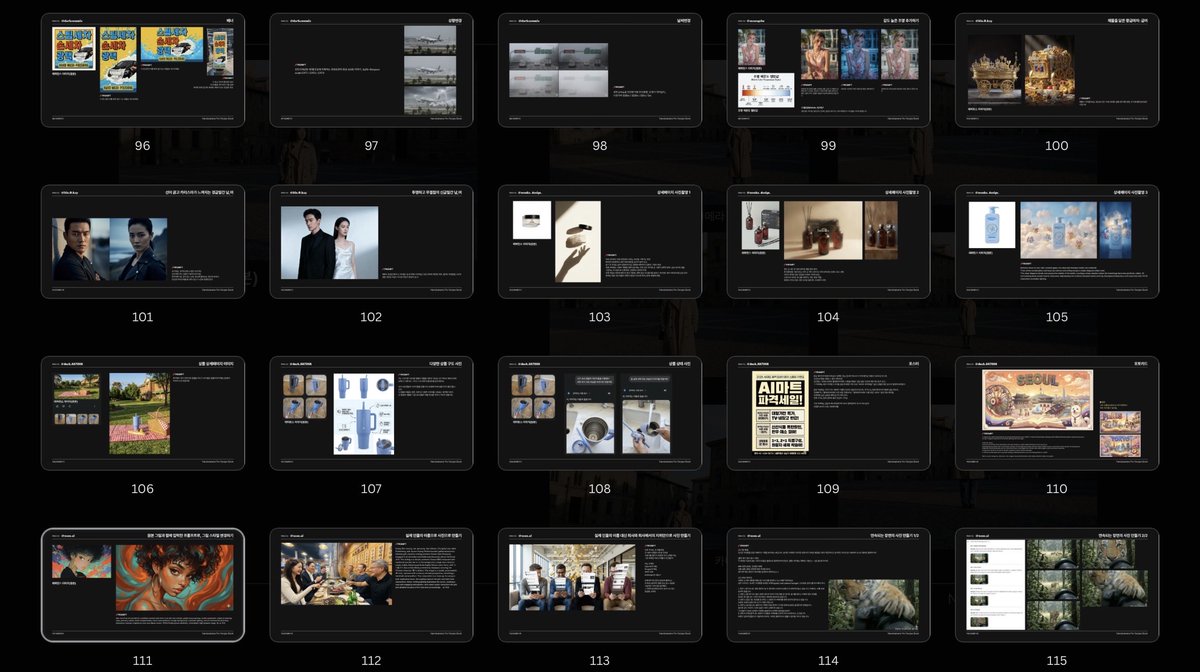Screen dimensions: 1200x672
Task: Select slide 112 thumbnail with restaurant group
Action: [x=371, y=585]
